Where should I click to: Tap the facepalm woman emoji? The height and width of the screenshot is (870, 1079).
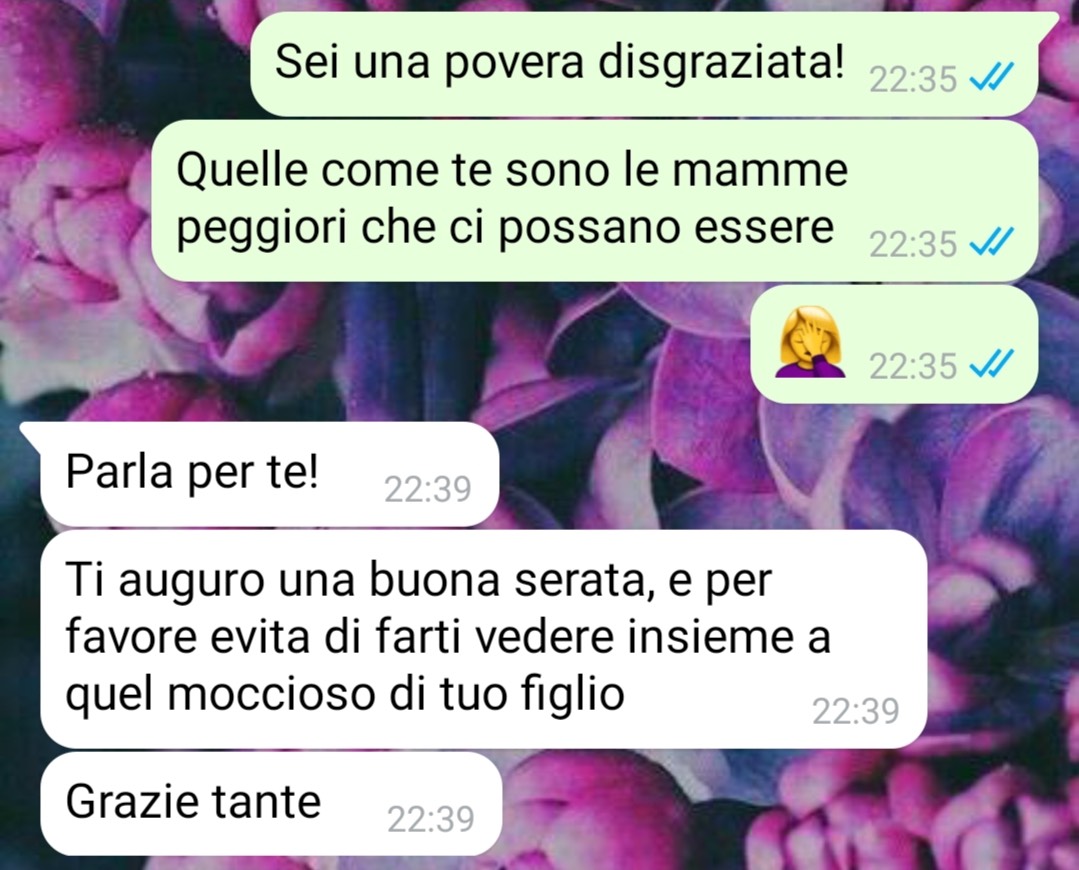(810, 343)
